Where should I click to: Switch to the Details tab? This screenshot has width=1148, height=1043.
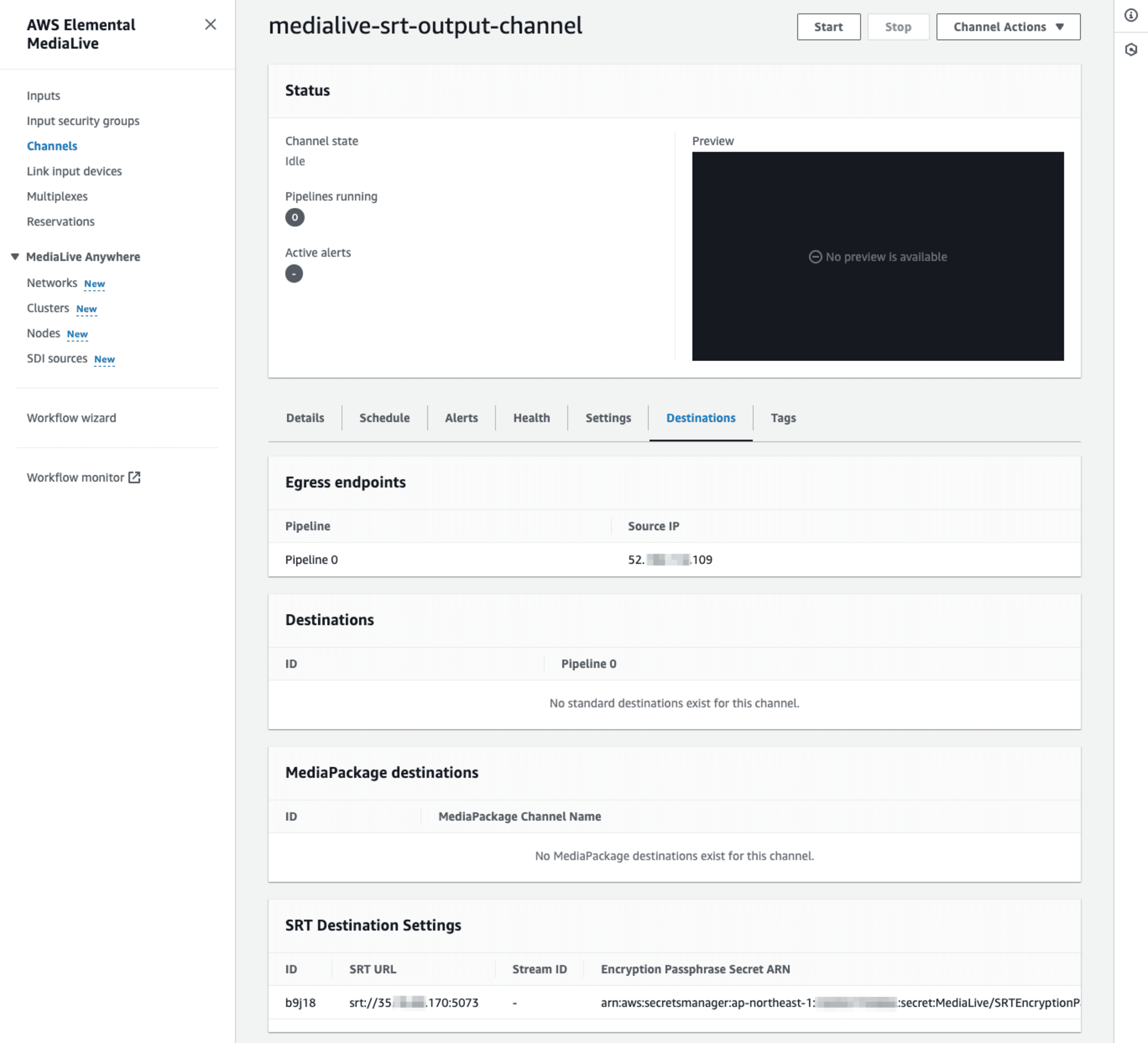coord(304,418)
